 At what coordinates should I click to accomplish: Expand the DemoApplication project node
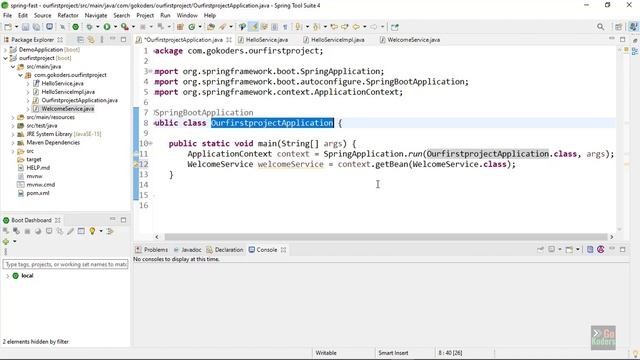5,50
